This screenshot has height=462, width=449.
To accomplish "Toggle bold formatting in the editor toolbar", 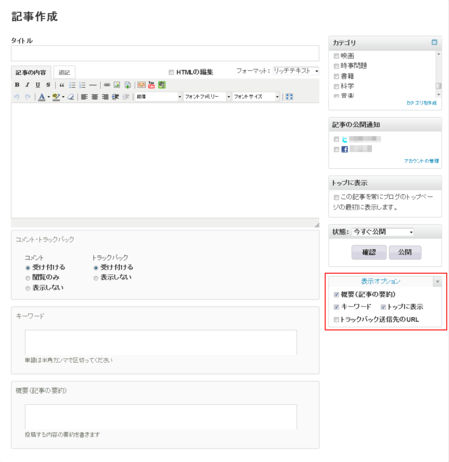I will [x=17, y=85].
